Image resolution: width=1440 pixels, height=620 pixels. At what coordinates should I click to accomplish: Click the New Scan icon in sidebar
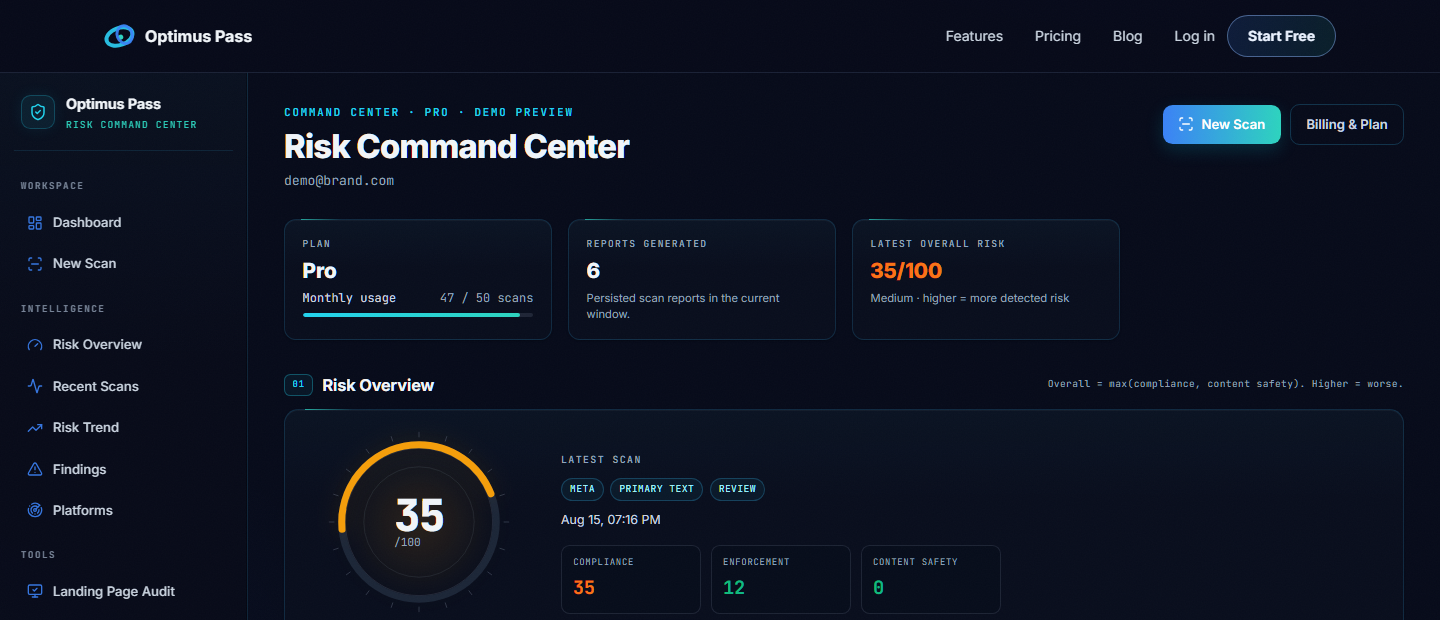click(35, 264)
